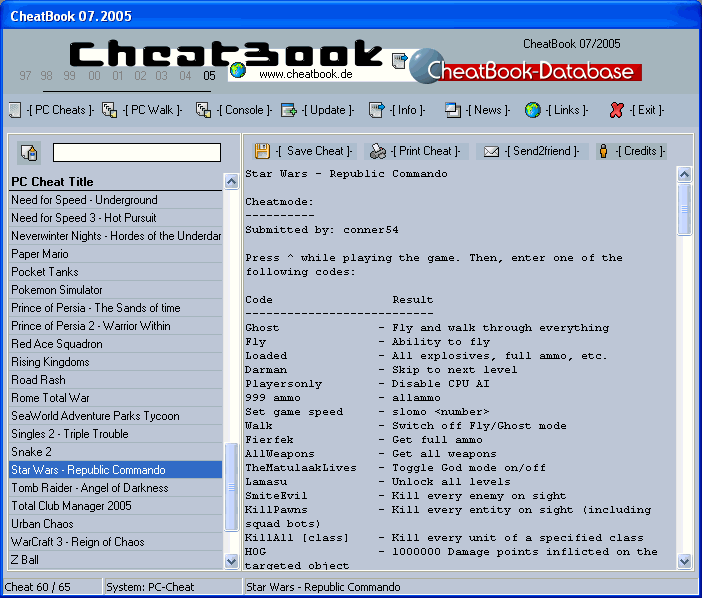This screenshot has width=702, height=598.
Task: Select year 05 in the year bar
Action: point(209,76)
